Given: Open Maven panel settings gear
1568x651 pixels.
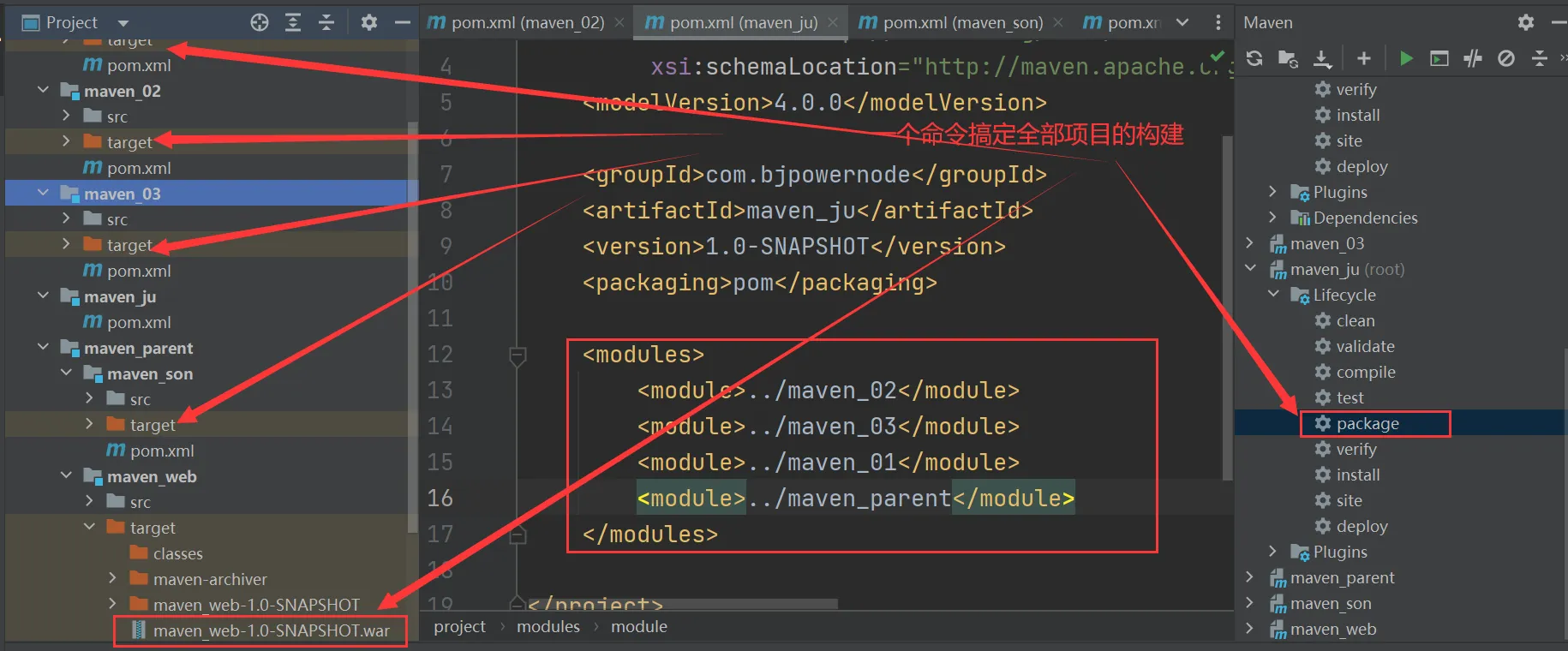Looking at the screenshot, I should [x=1526, y=22].
